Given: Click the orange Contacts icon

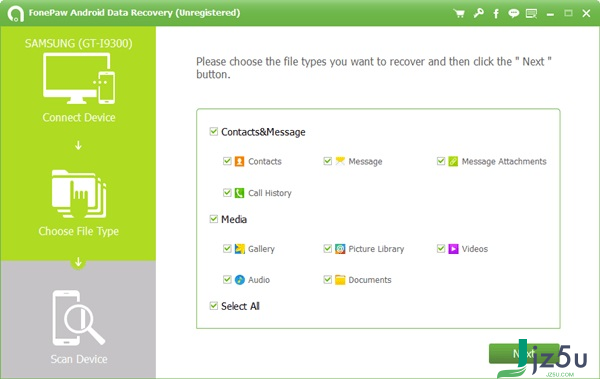Looking at the screenshot, I should click(239, 162).
